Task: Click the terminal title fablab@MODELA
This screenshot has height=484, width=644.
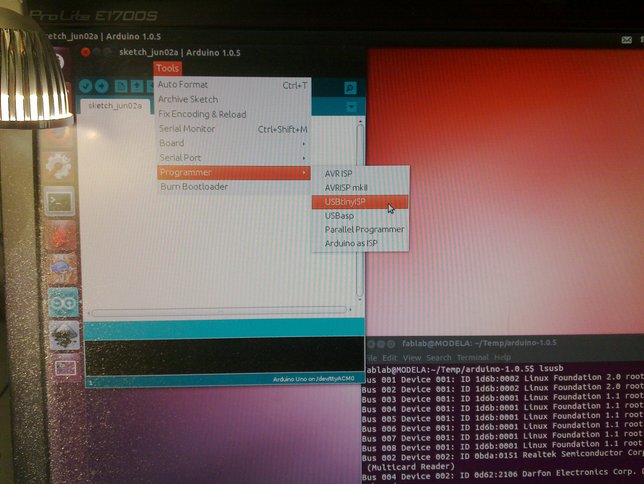Action: pos(479,343)
